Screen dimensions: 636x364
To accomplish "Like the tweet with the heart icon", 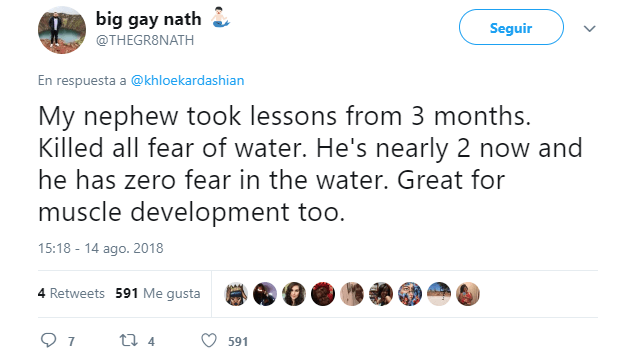I will [209, 340].
